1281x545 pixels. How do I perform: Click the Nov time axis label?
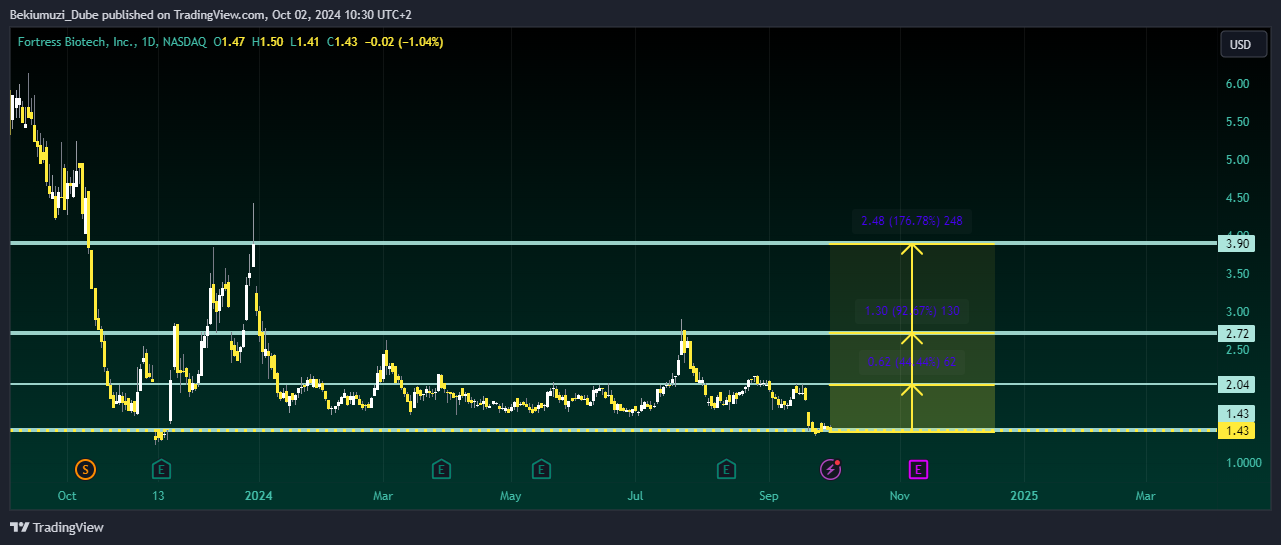pos(899,496)
